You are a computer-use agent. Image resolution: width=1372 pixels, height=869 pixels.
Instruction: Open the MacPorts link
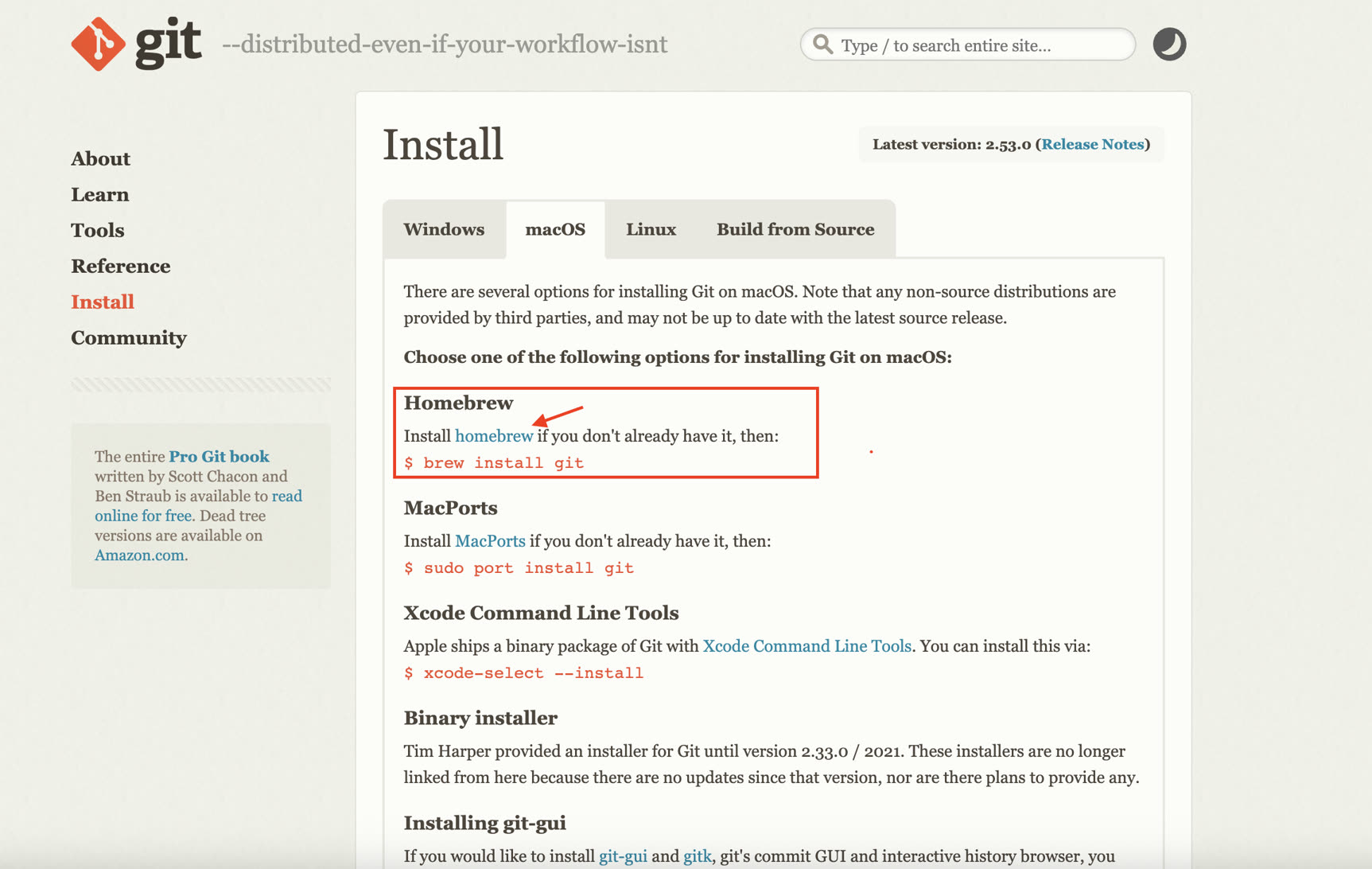[x=490, y=540]
